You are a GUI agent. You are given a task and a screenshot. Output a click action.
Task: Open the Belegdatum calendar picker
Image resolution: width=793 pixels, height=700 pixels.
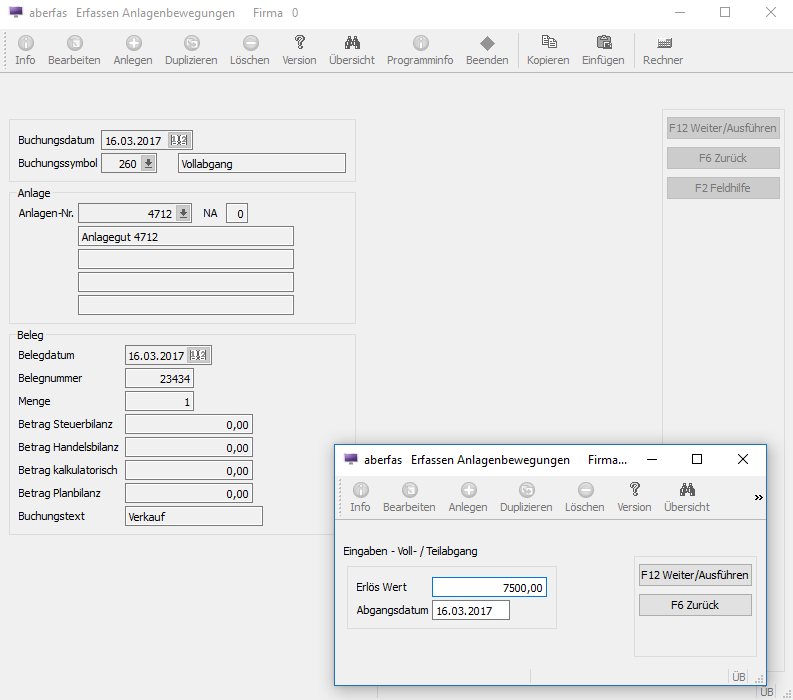[199, 356]
